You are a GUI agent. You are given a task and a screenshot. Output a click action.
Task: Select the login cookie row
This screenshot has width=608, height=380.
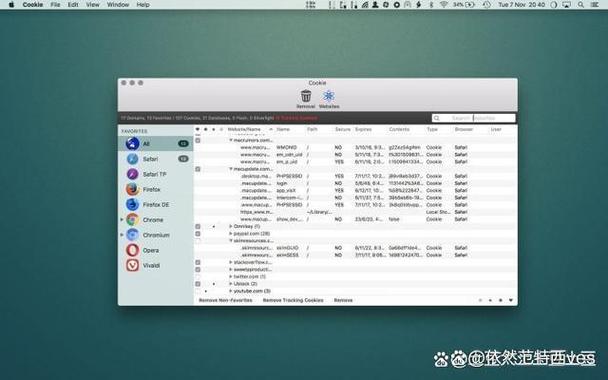pos(355,183)
